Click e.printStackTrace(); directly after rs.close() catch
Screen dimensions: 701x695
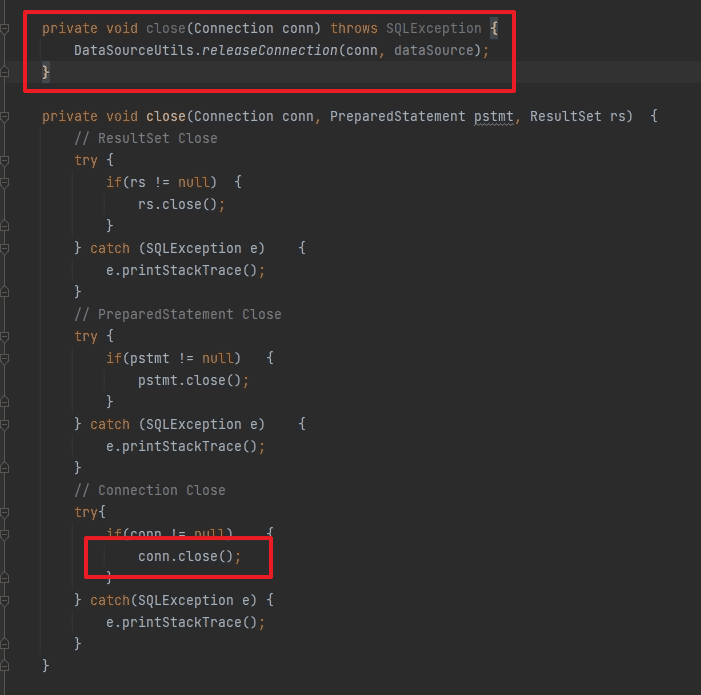coord(186,271)
